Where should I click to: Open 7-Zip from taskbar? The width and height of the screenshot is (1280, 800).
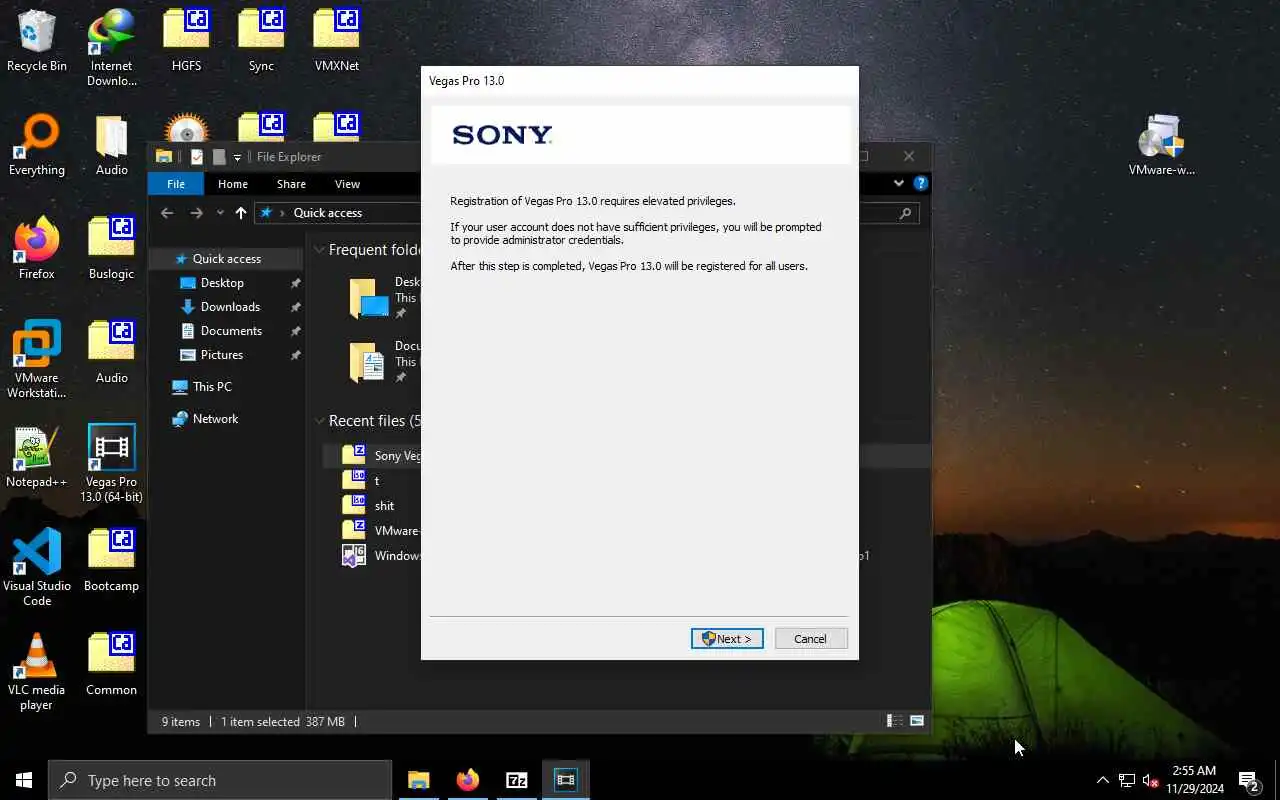517,780
